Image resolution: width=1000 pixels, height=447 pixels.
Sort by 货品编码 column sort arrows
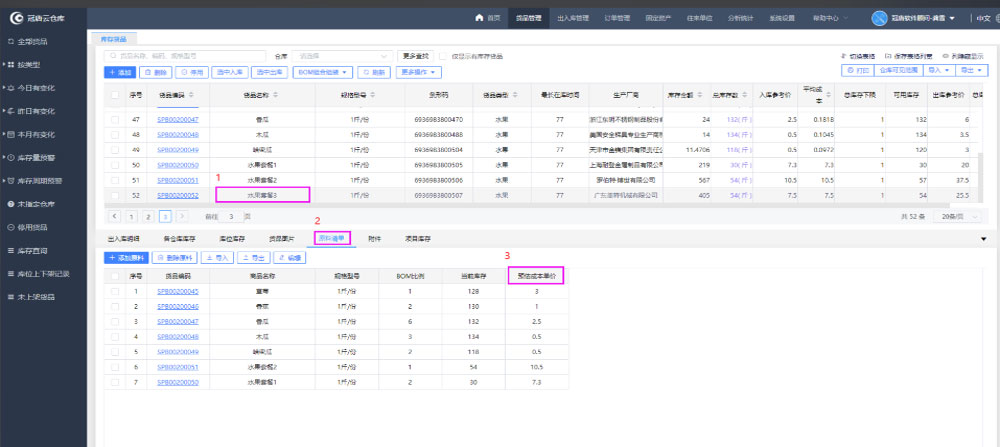click(x=191, y=95)
